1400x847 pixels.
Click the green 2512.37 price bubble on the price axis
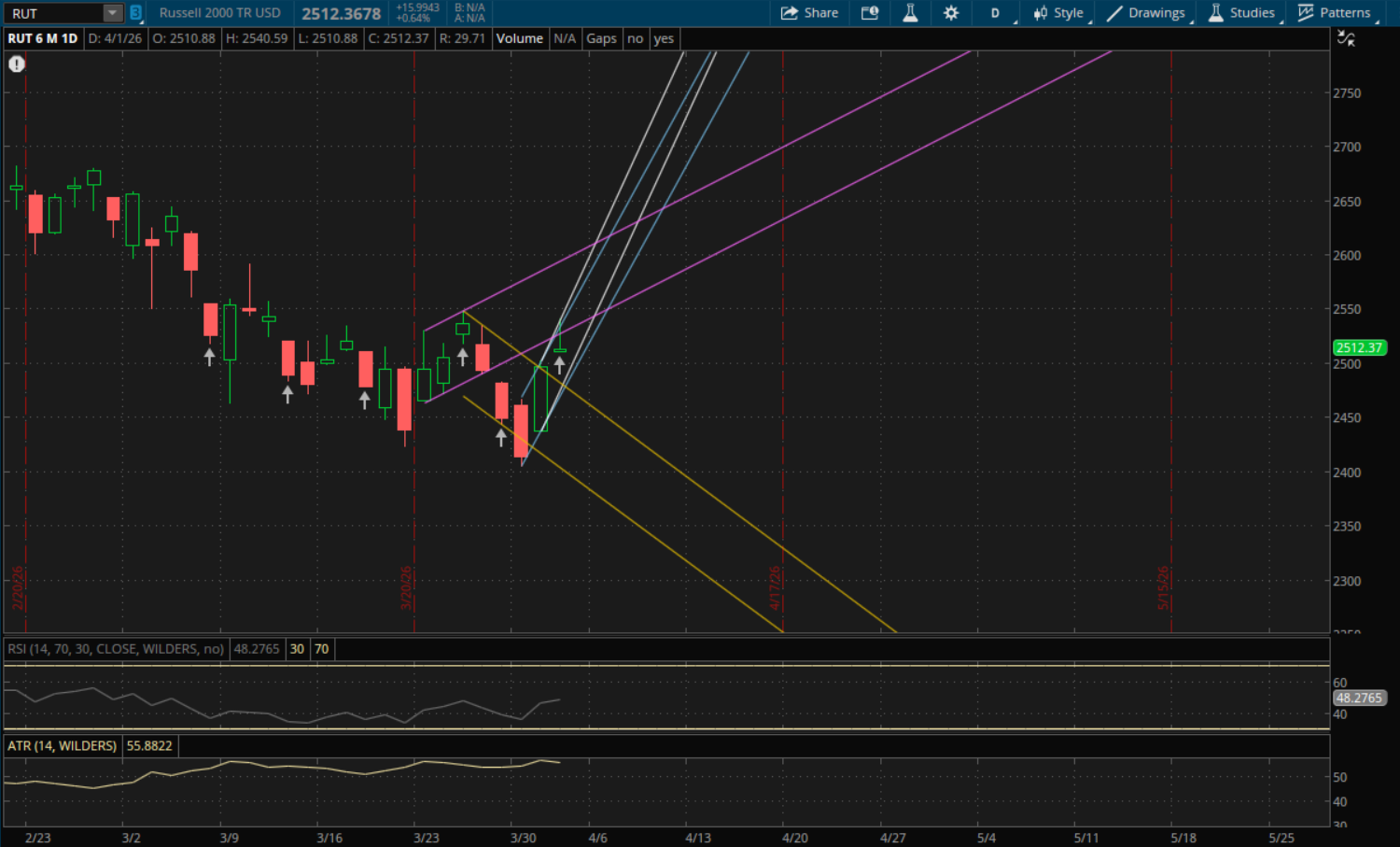1358,347
